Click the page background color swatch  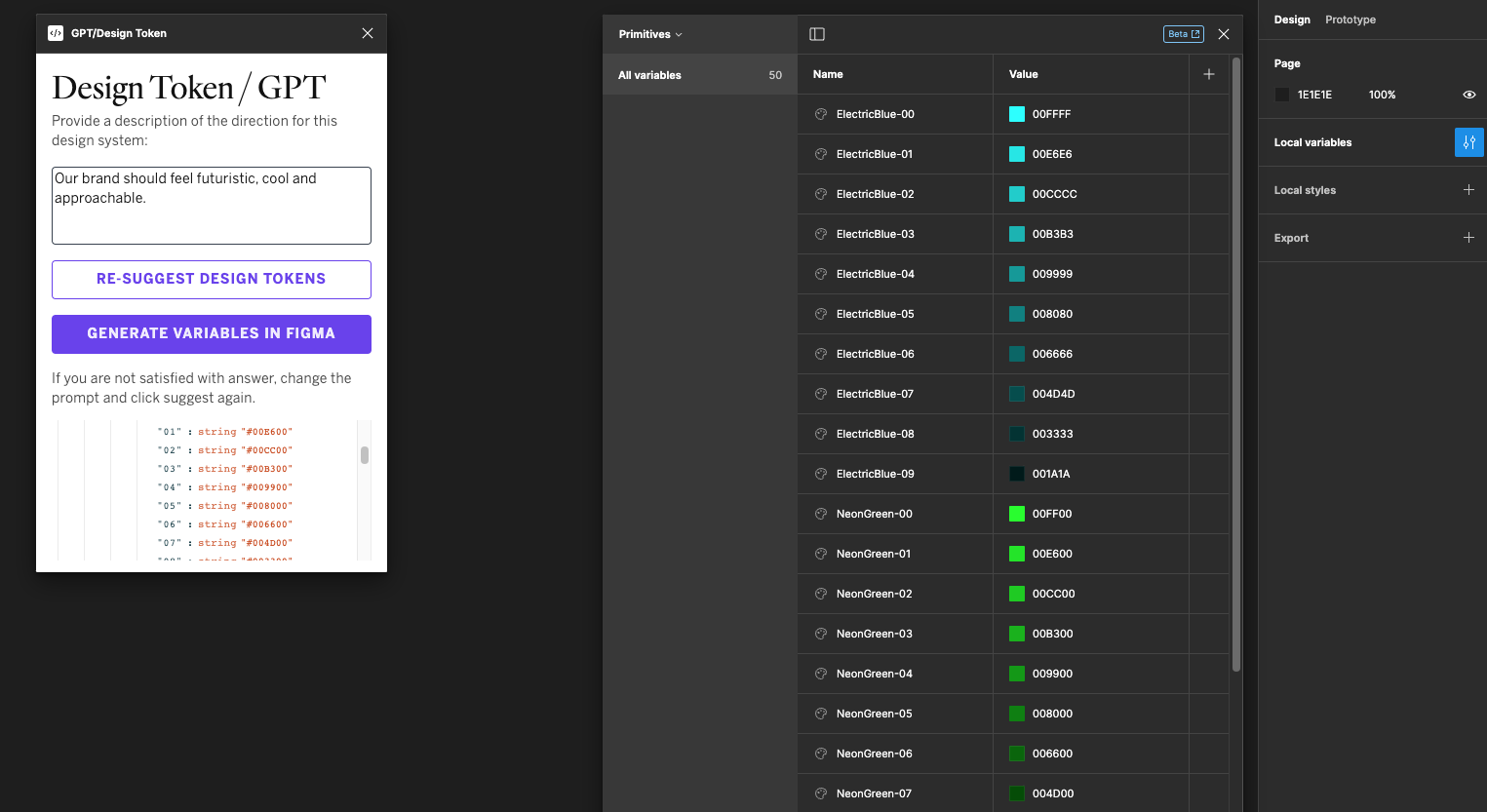tap(1282, 95)
